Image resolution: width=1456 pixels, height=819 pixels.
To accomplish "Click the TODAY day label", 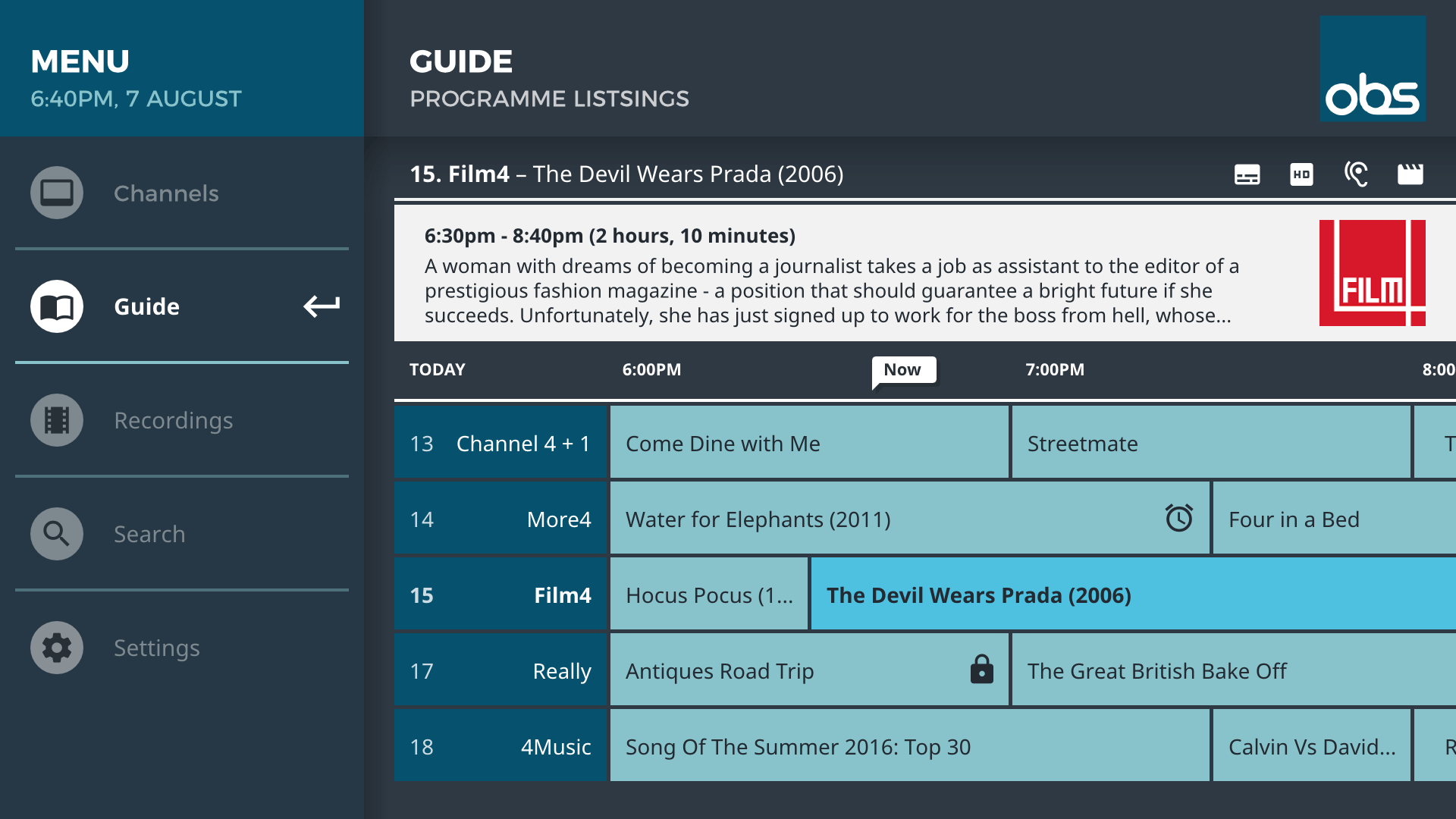I will coord(438,370).
